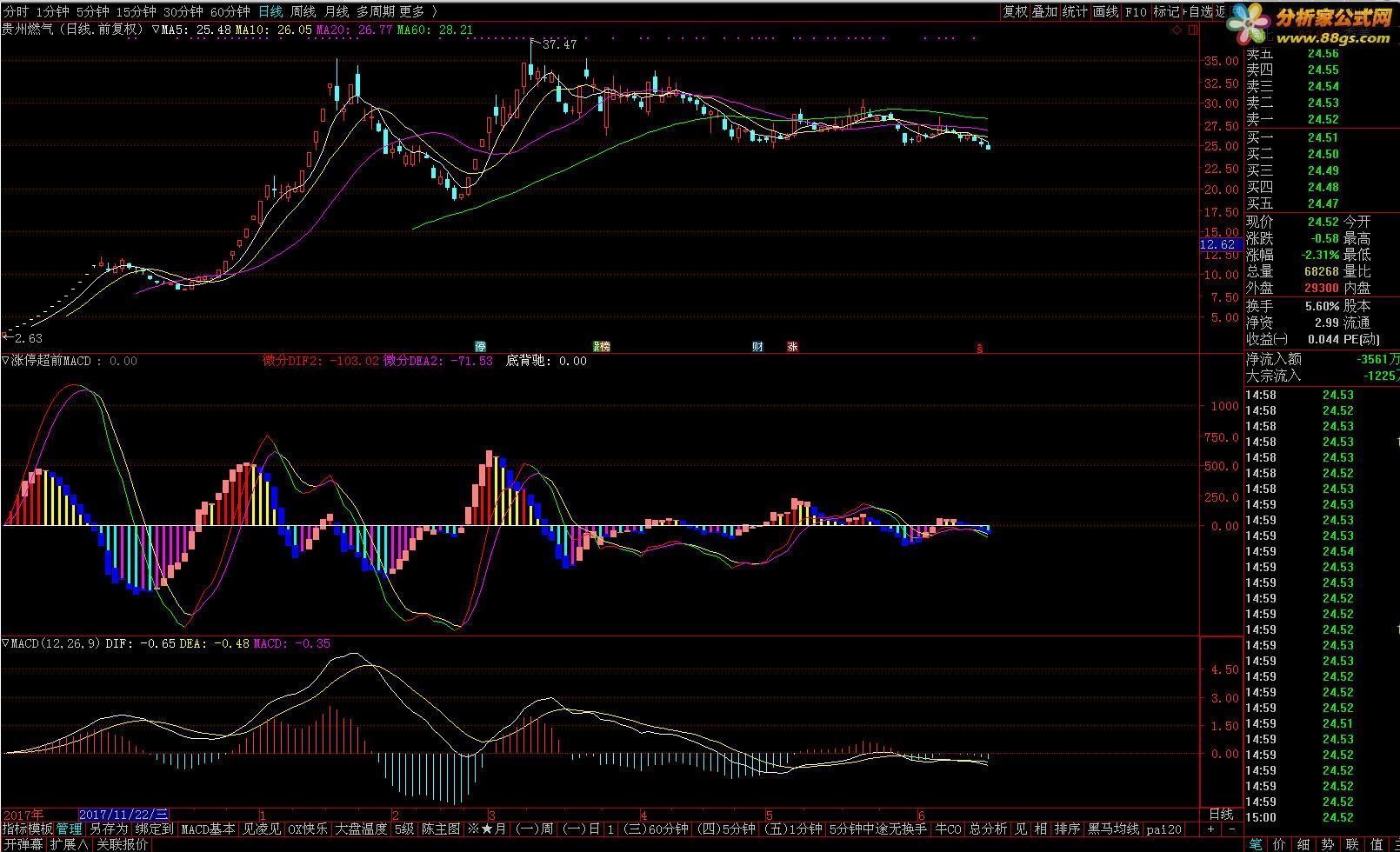
Task: Select the 日线 daily period
Action: 270,11
